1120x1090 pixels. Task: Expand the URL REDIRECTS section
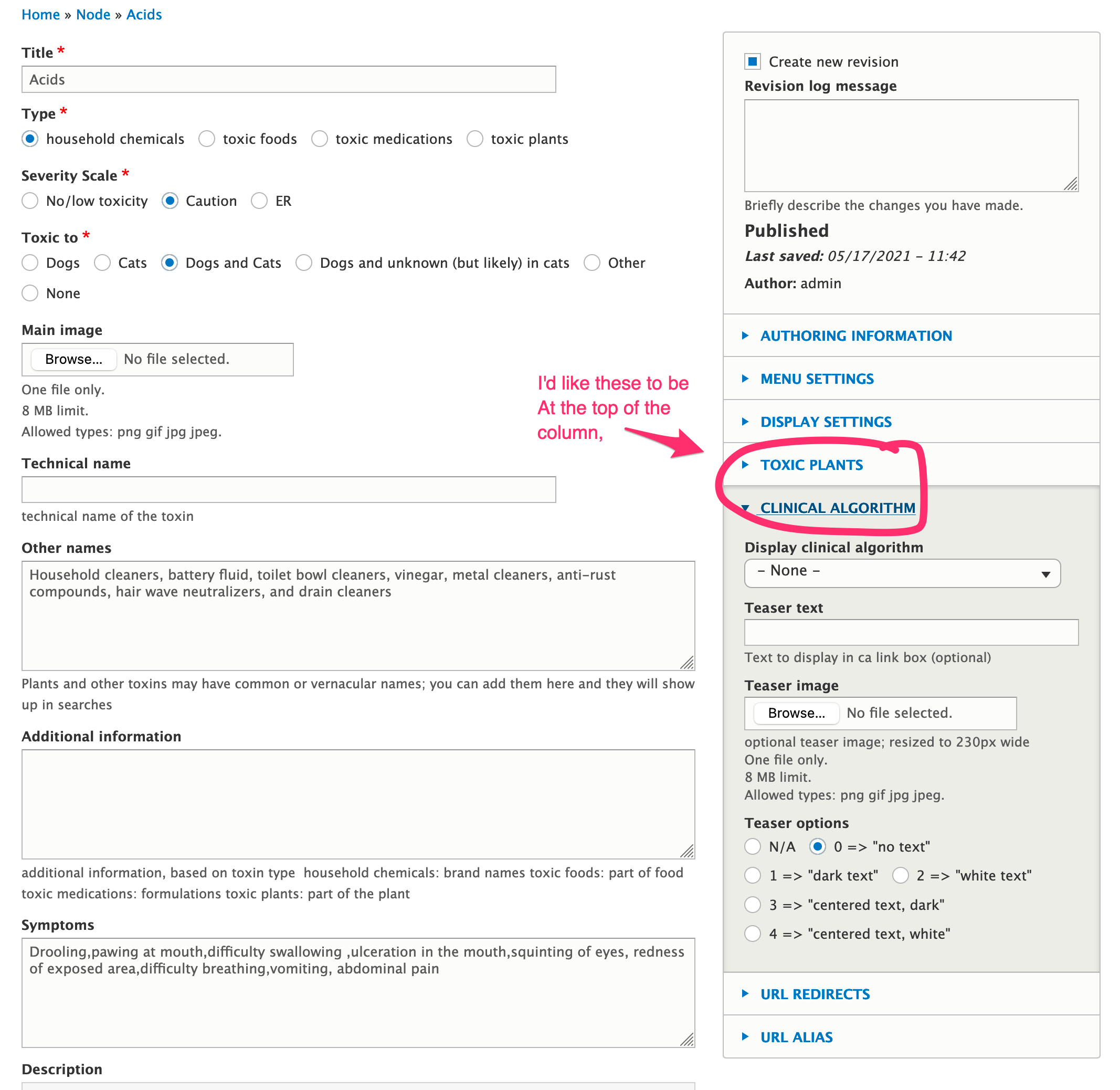815,994
